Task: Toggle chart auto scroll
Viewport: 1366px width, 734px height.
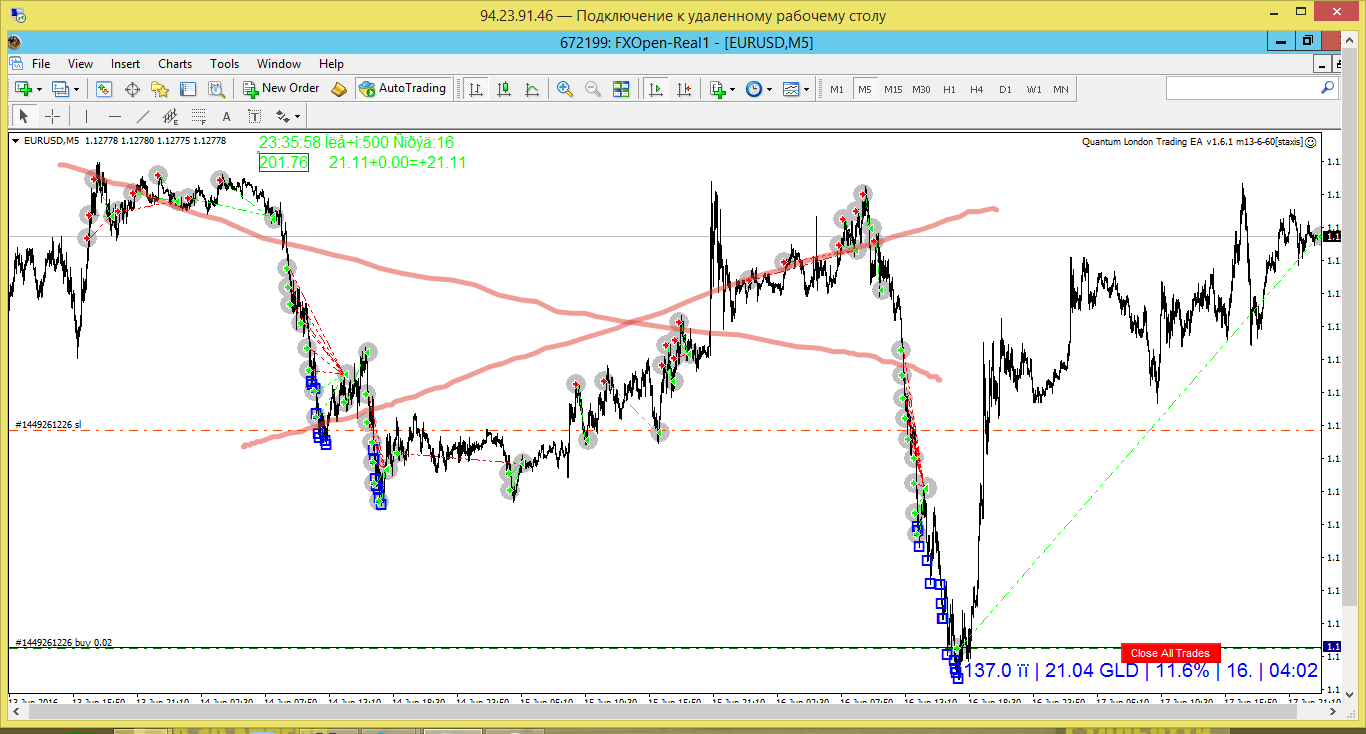Action: pyautogui.click(x=656, y=89)
